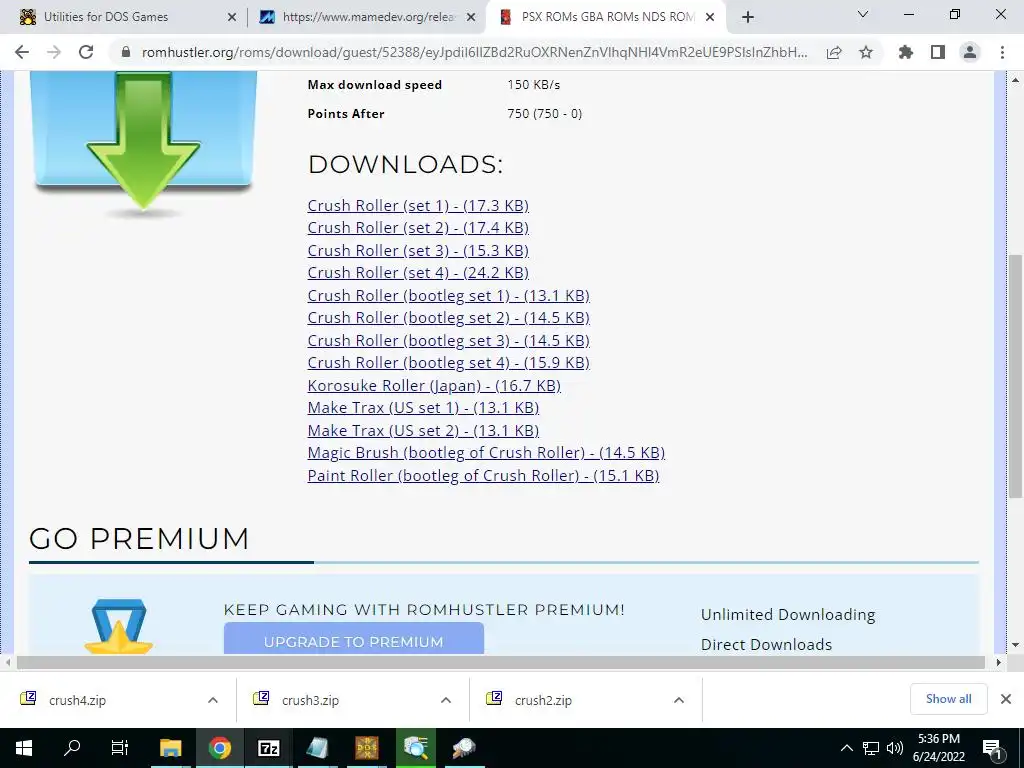
Task: Click scroll-down arrow of vertical scrollbar
Action: (1015, 645)
